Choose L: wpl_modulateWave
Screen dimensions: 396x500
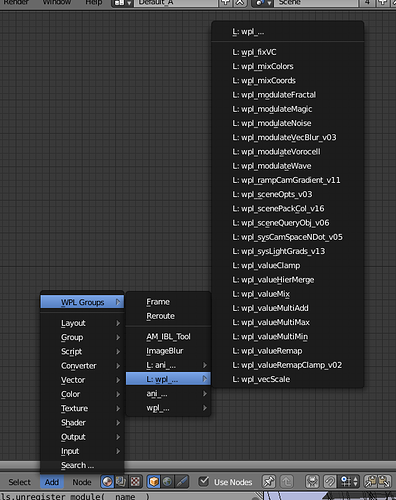(288, 166)
